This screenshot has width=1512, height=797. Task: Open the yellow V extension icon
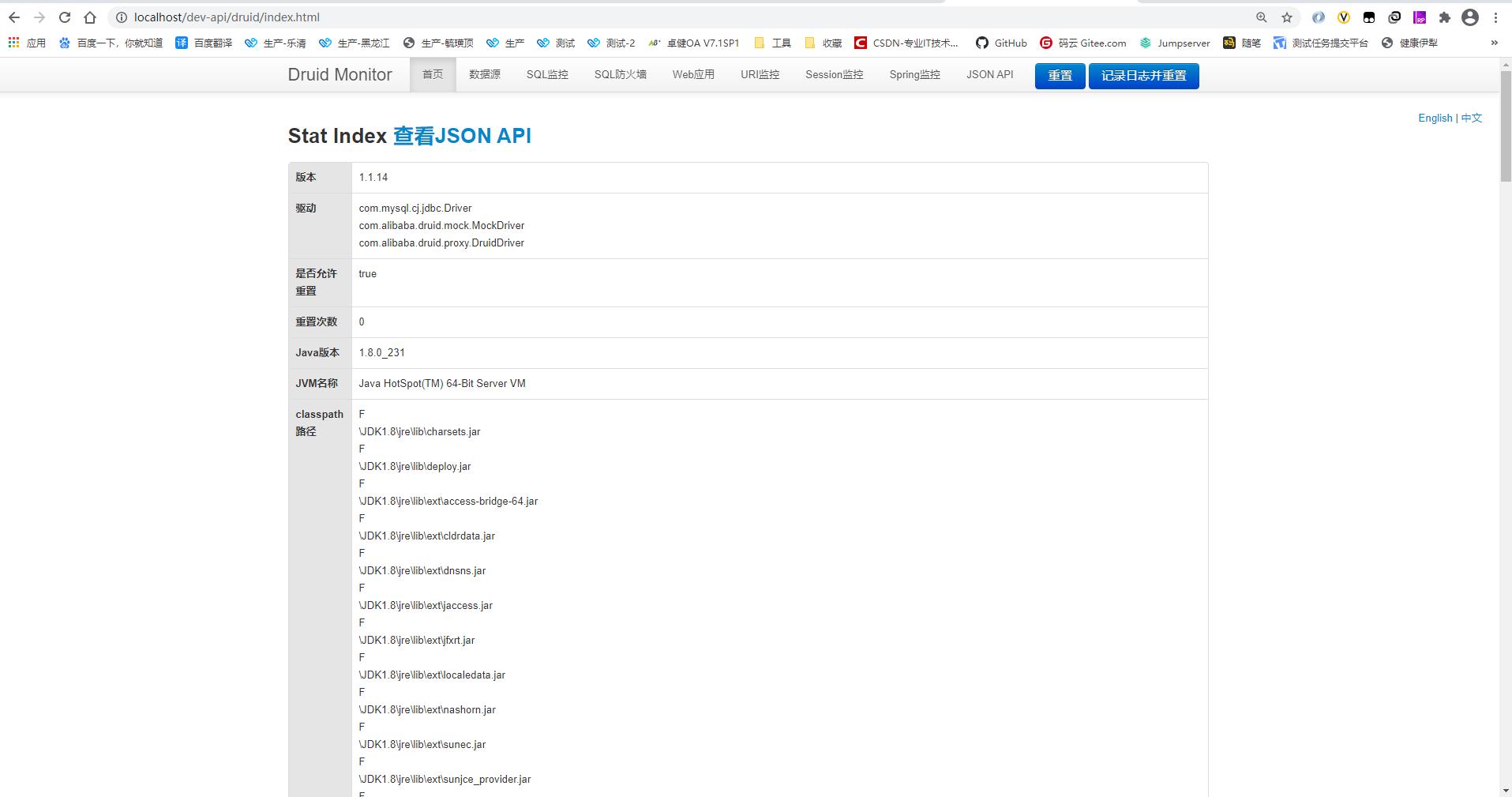1344,17
